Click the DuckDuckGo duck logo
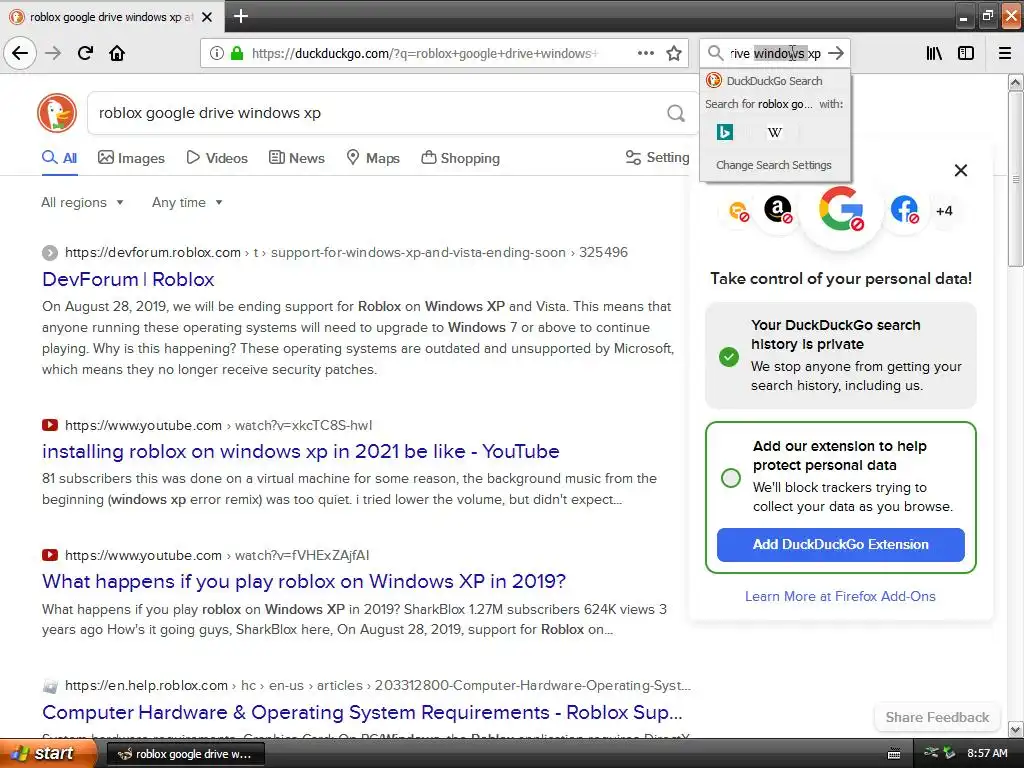The image size is (1024, 768). [x=57, y=113]
